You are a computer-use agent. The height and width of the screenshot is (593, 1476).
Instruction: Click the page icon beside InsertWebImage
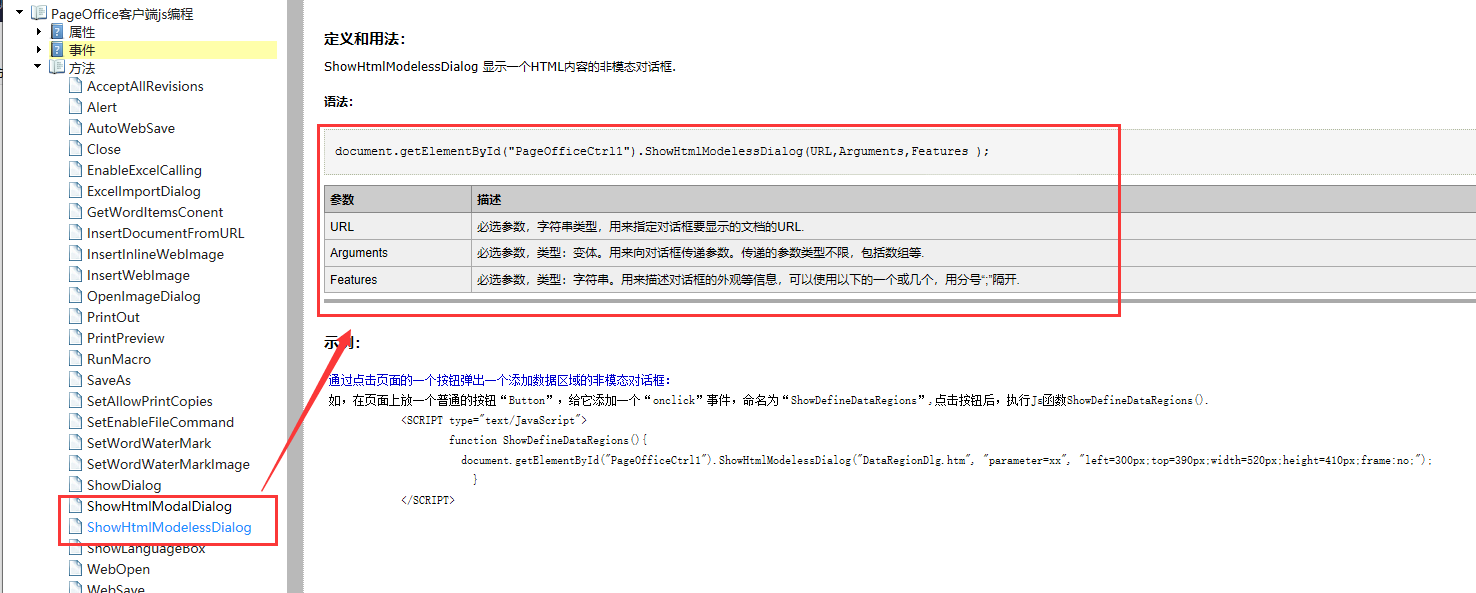75,275
